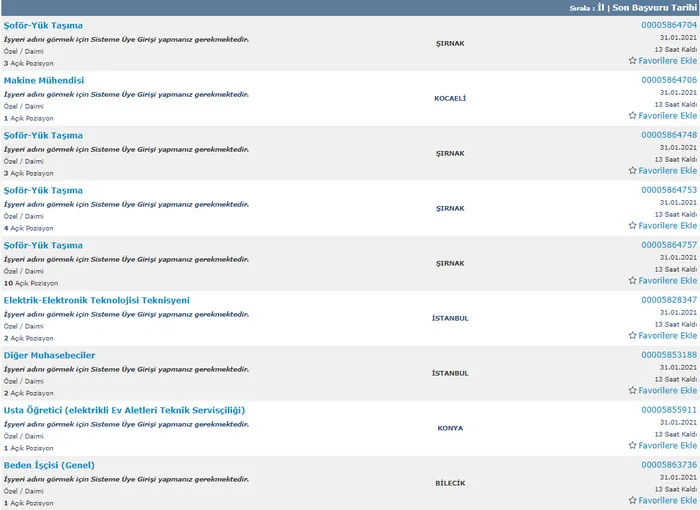The image size is (700, 510).
Task: Click the favorite star for job 00005864704
Action: (x=632, y=60)
